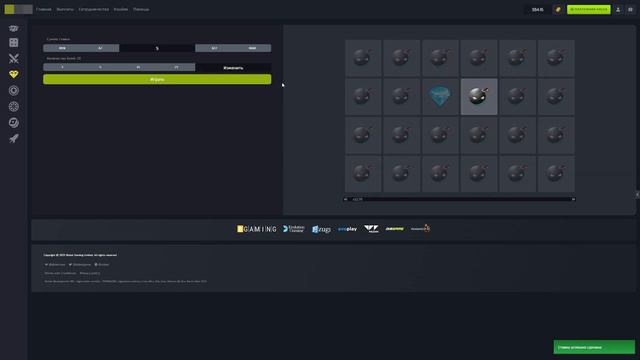Viewport: 640px width, 360px height.
Task: Open the grid menu icon in the header
Action: pyautogui.click(x=630, y=9)
